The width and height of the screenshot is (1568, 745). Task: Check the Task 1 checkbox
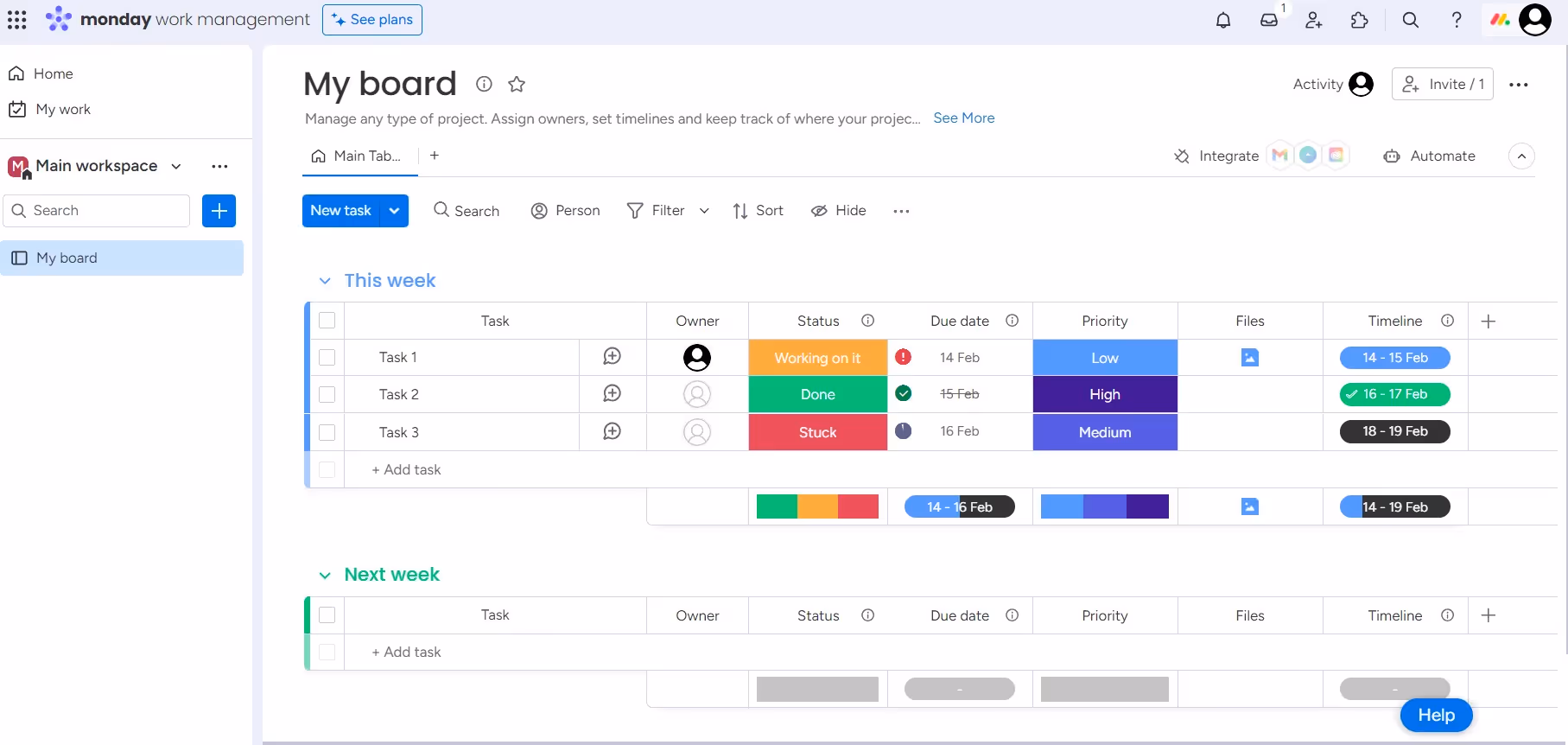(x=327, y=357)
